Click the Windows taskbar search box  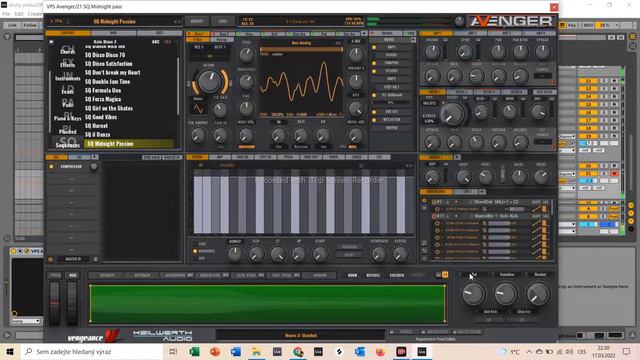[92, 351]
